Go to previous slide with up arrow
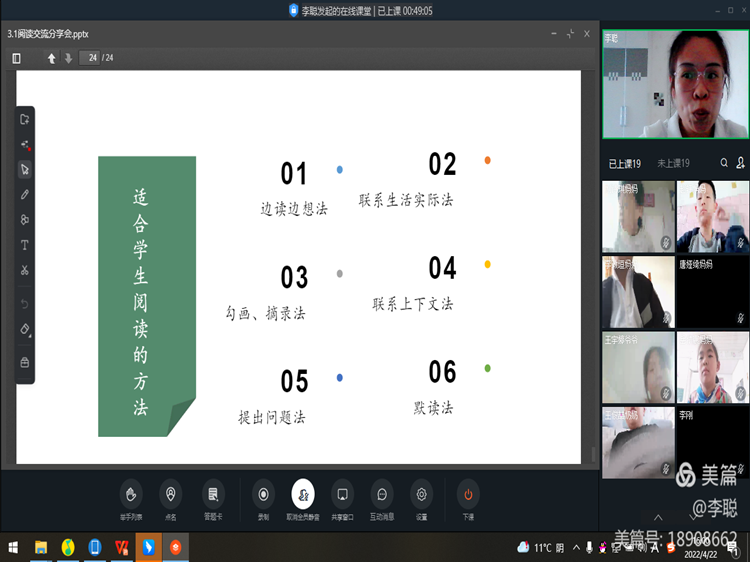Screen dimensions: 750x562 [52, 58]
